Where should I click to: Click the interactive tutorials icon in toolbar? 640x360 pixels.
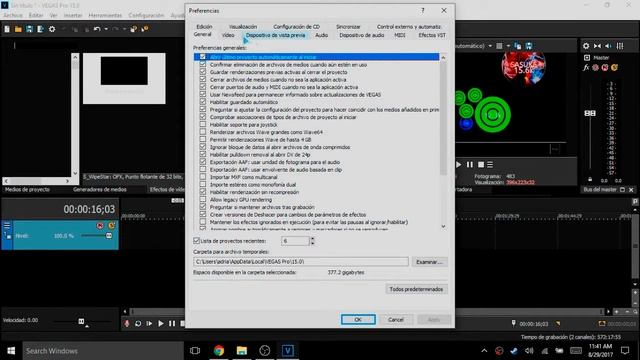pos(134,29)
